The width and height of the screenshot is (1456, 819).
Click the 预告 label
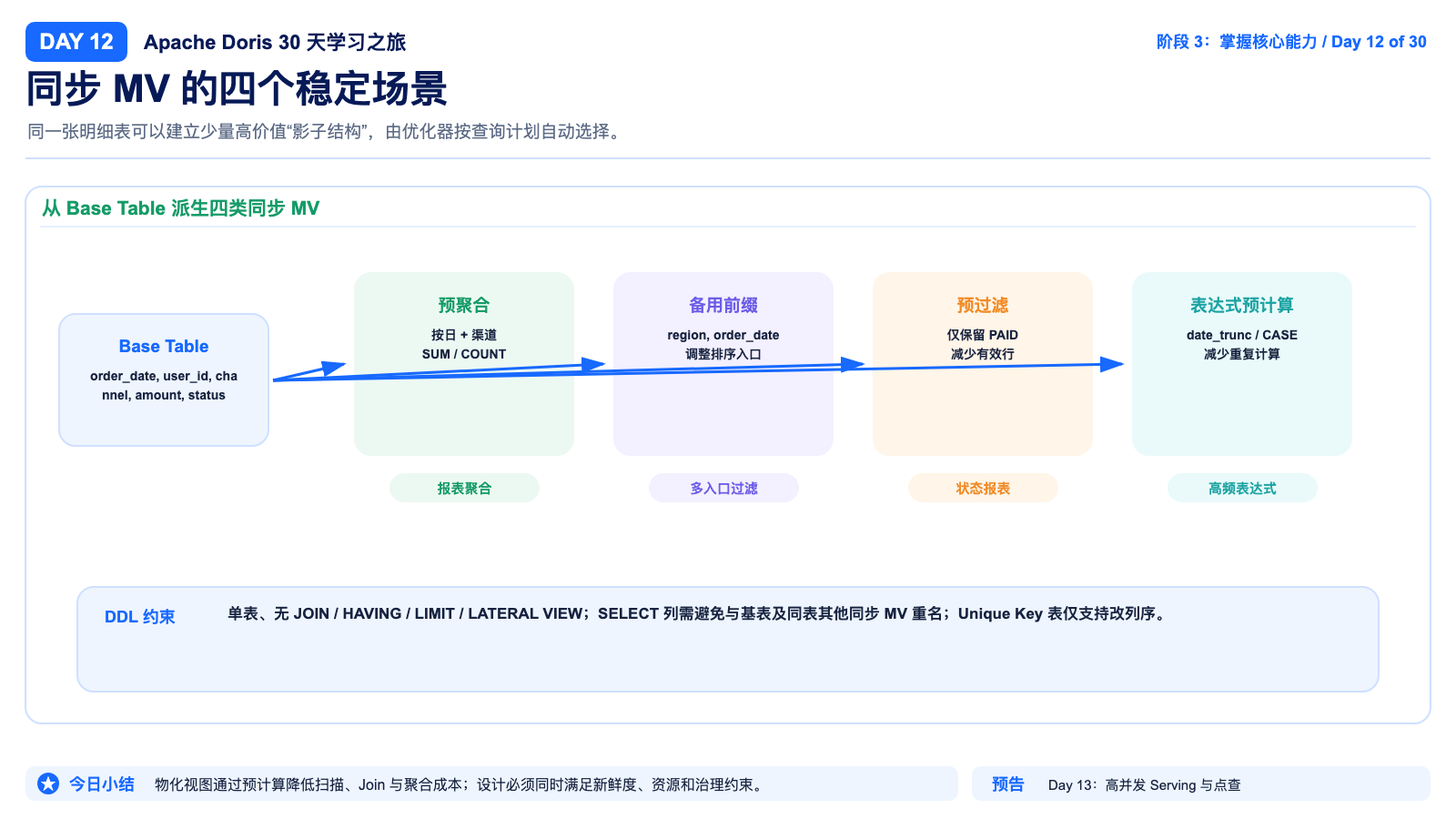[x=1008, y=784]
